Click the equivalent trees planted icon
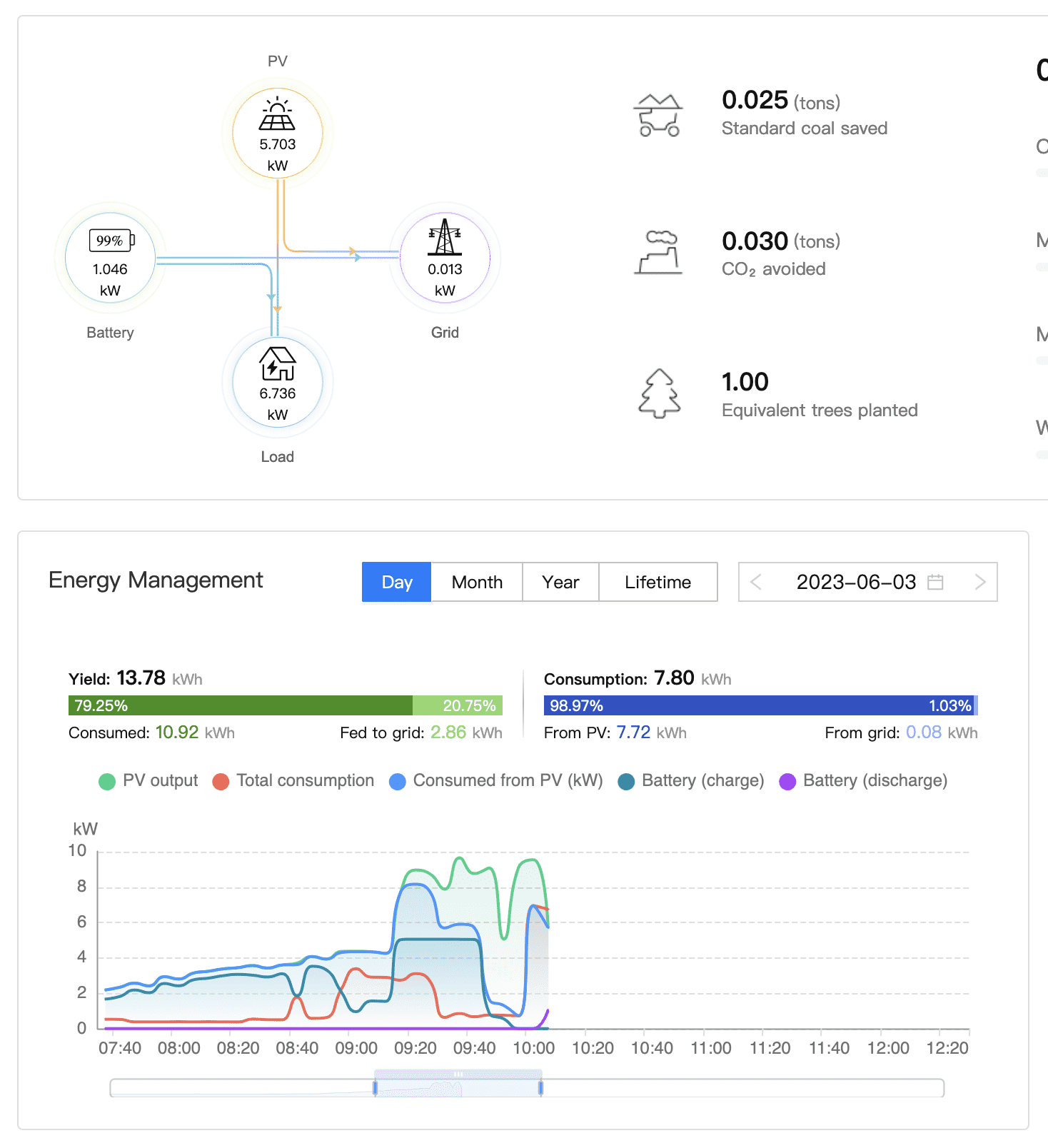This screenshot has height=1148, width=1048. tap(658, 393)
